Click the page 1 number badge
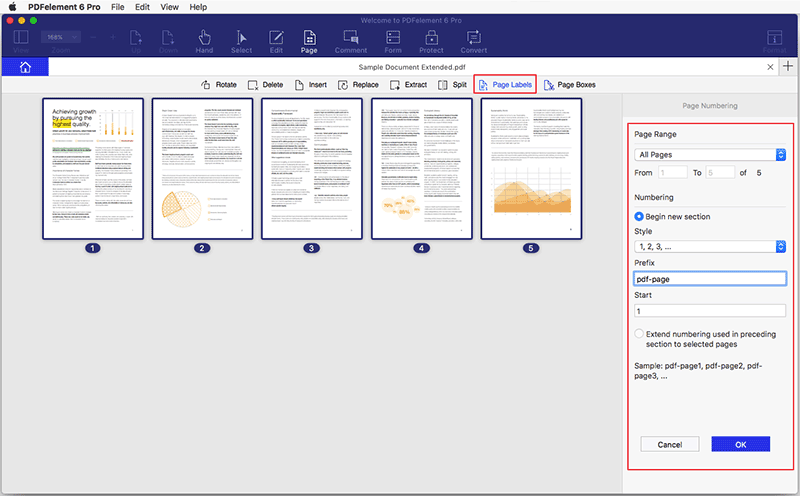The width and height of the screenshot is (800, 496). (x=92, y=248)
